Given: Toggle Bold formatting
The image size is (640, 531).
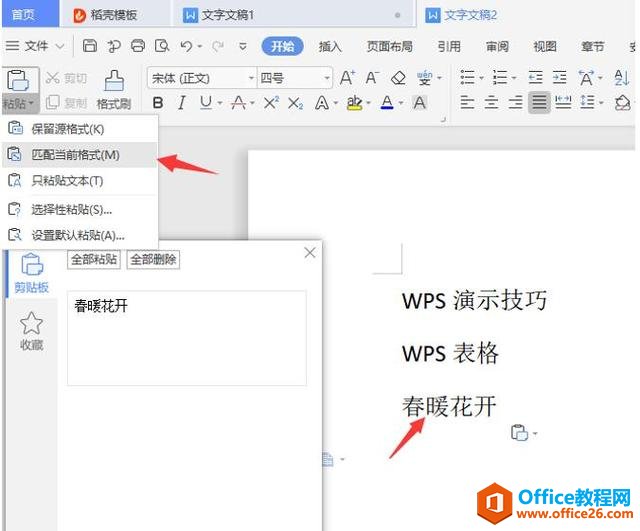Looking at the screenshot, I should 158,103.
